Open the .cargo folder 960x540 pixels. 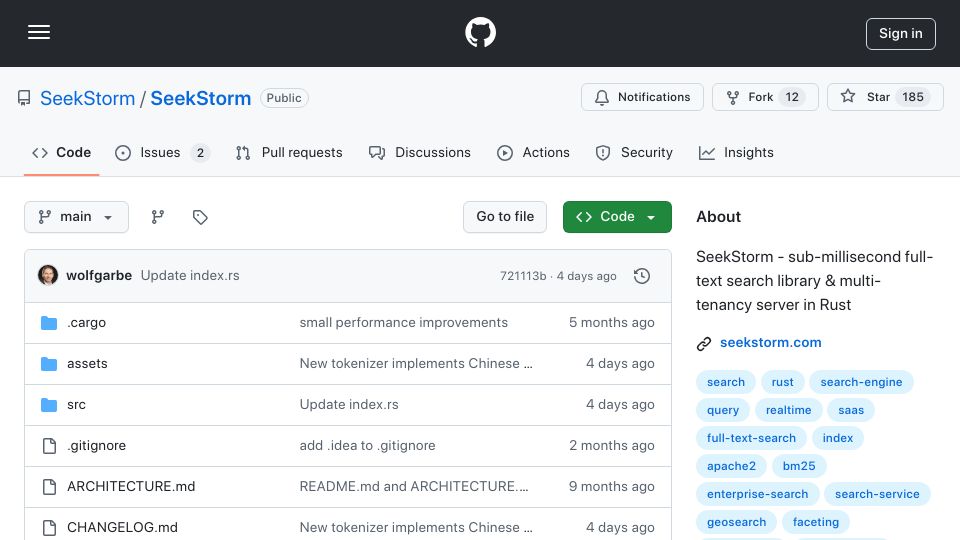[86, 323]
